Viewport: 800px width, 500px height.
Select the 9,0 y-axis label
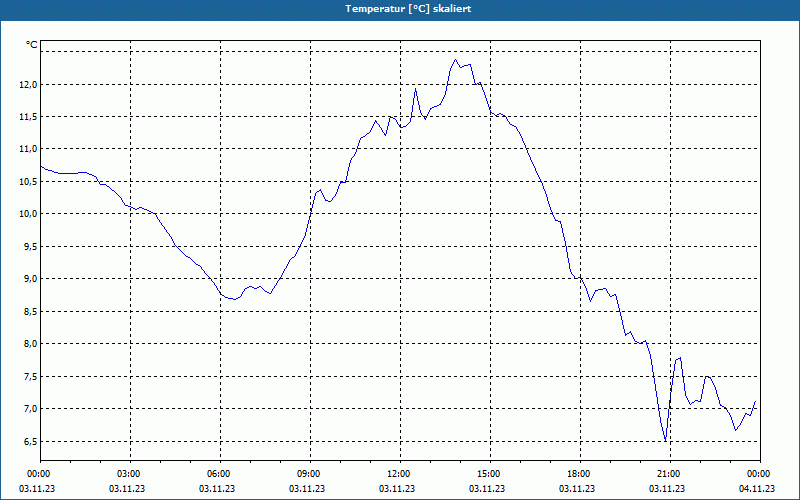31,279
